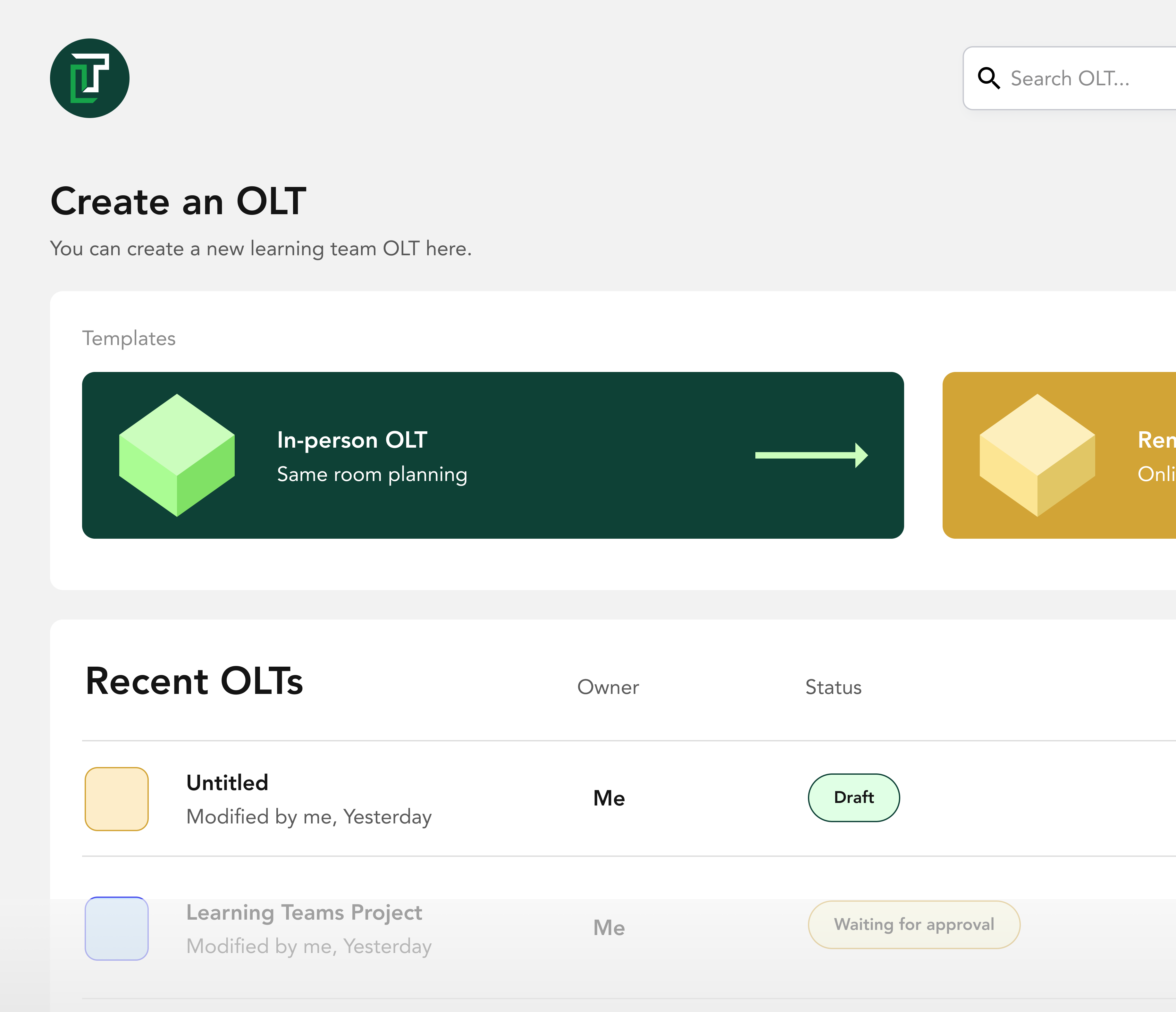
Task: Open the Untitled OLT entry
Action: (227, 783)
